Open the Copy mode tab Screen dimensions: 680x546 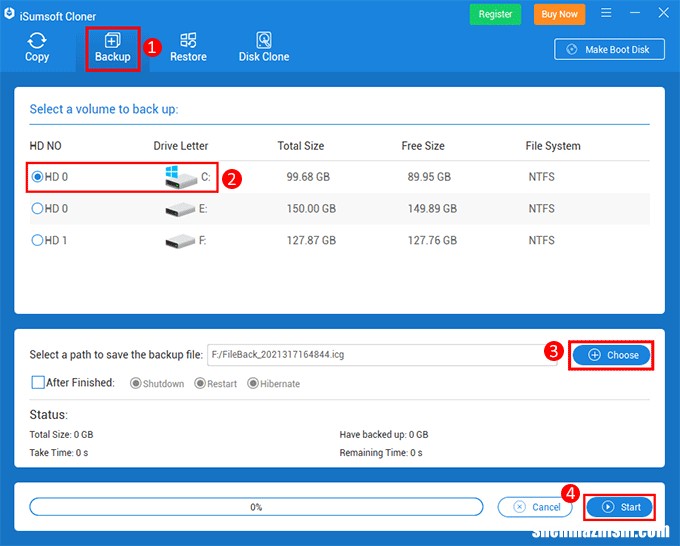click(x=37, y=48)
